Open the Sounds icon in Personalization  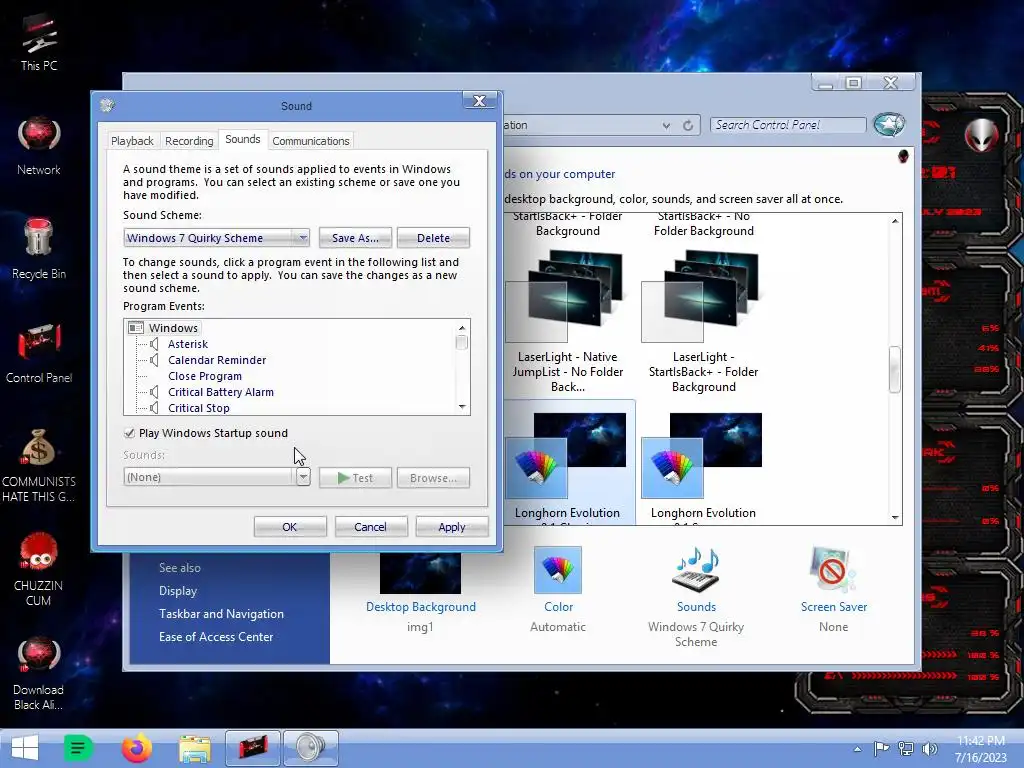tap(696, 570)
